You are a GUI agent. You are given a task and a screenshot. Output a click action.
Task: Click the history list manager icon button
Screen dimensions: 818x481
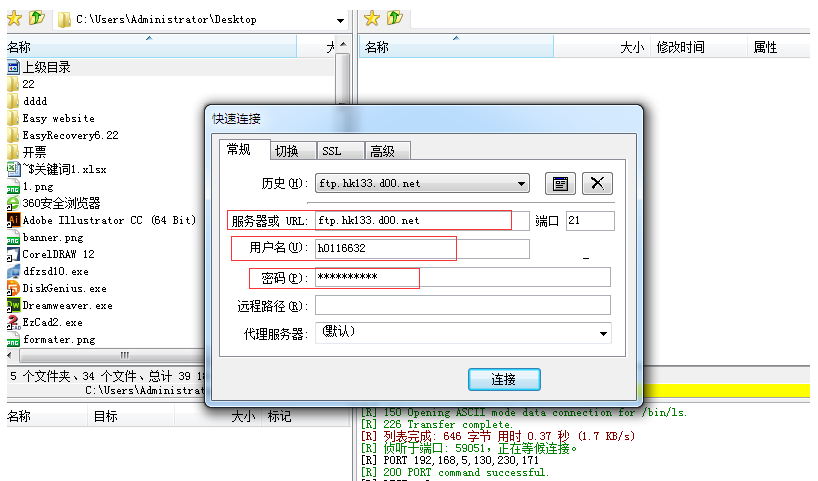560,184
